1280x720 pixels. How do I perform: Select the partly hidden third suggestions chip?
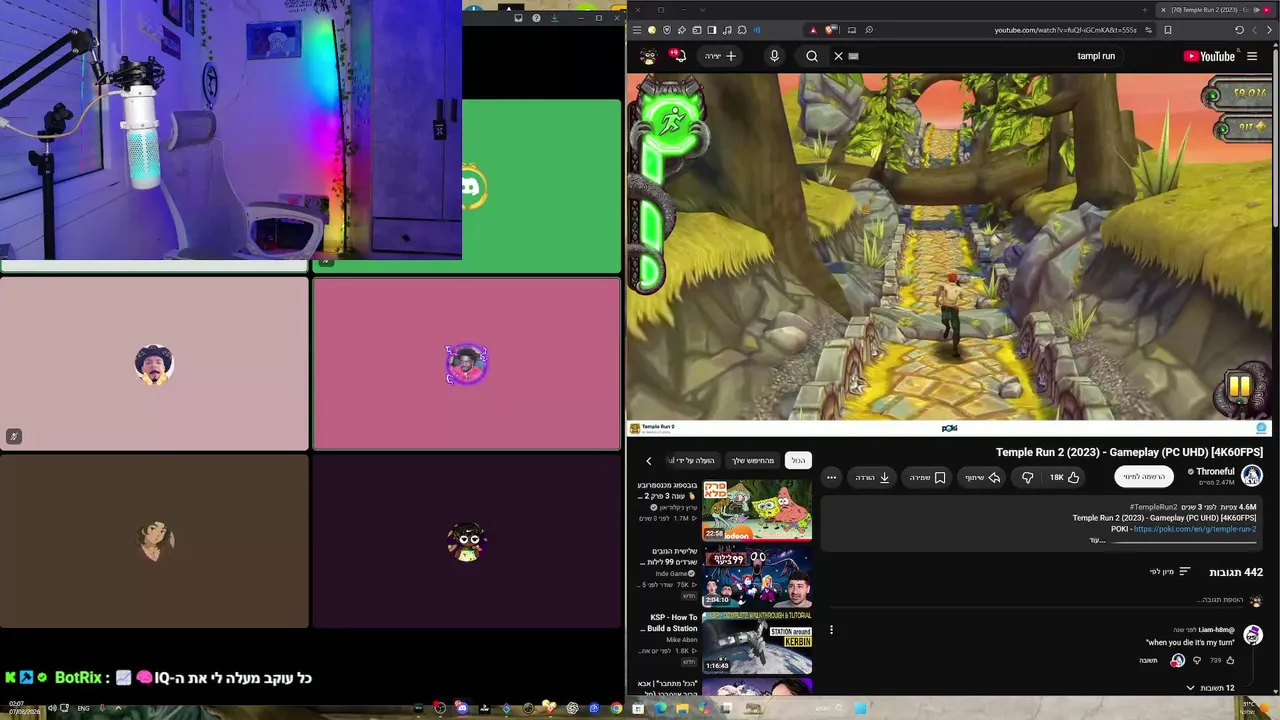pyautogui.click(x=693, y=461)
